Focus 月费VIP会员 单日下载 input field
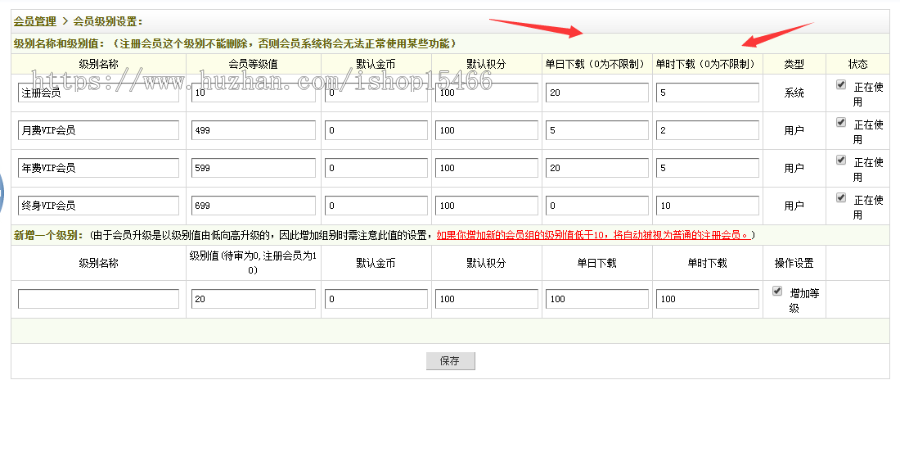Image resolution: width=900 pixels, height=457 pixels. tap(597, 130)
